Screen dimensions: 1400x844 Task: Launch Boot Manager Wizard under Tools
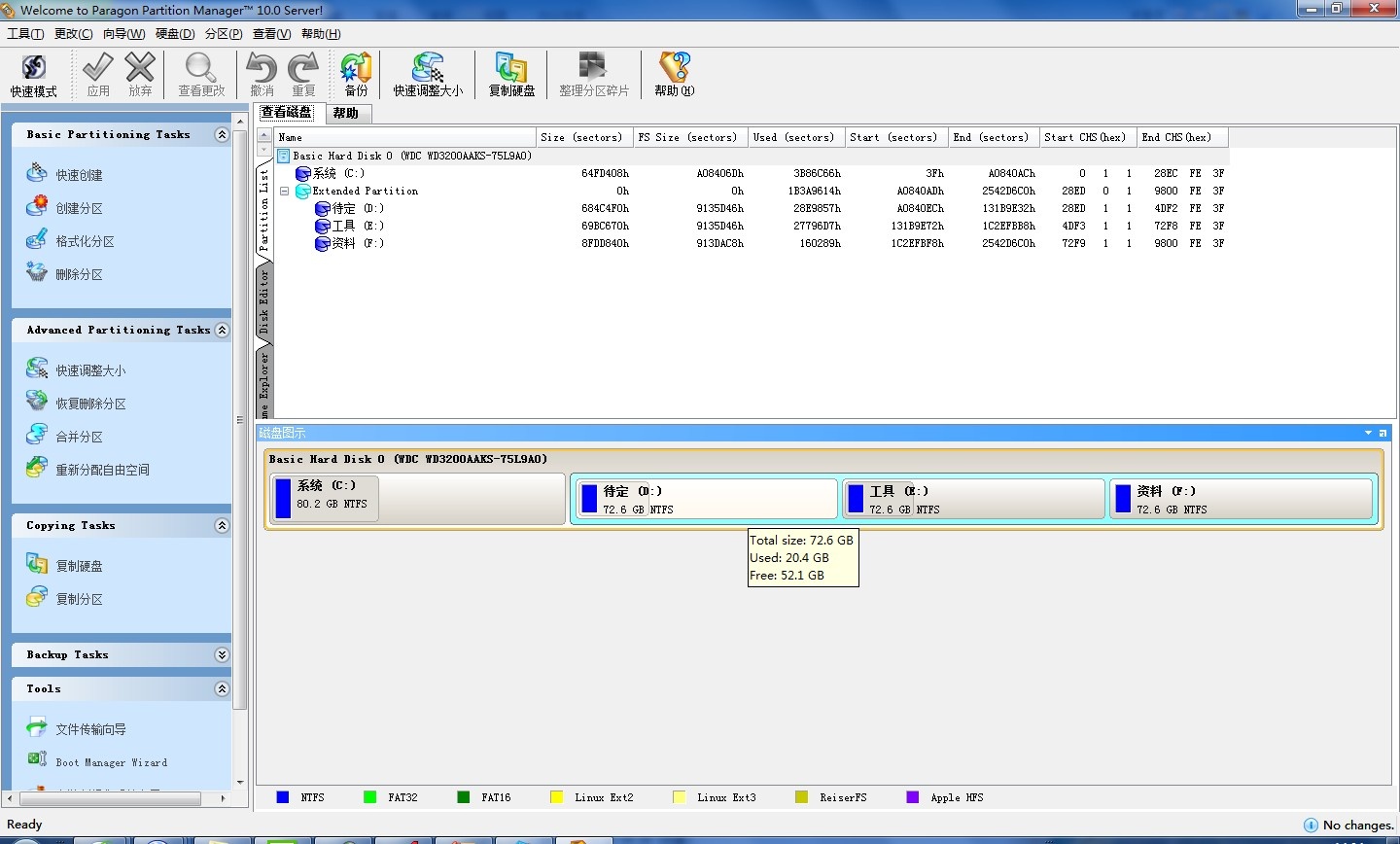111,762
